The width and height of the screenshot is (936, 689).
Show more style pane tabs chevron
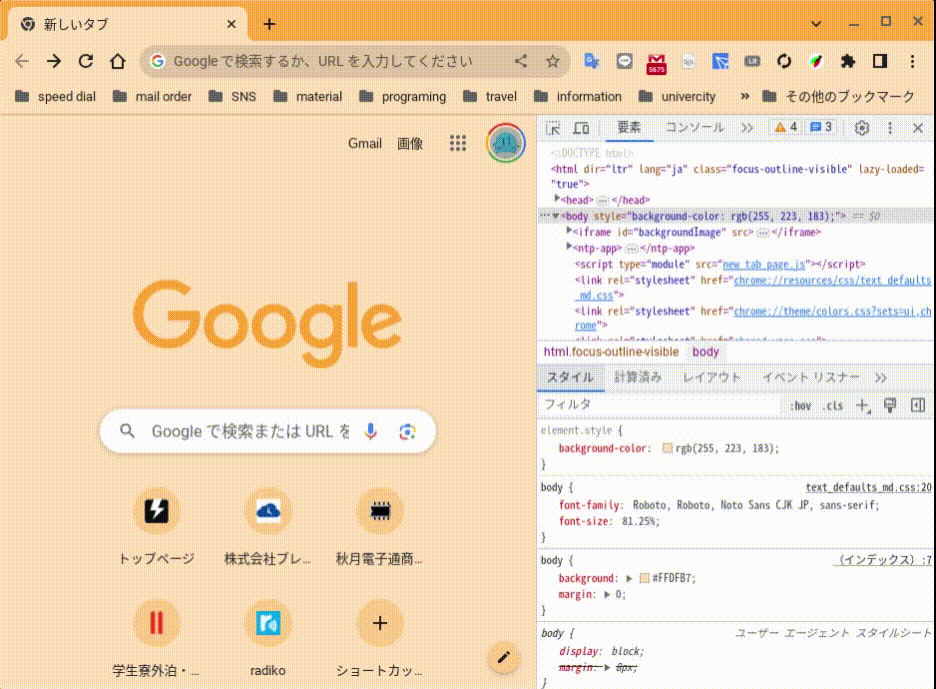pyautogui.click(x=880, y=378)
